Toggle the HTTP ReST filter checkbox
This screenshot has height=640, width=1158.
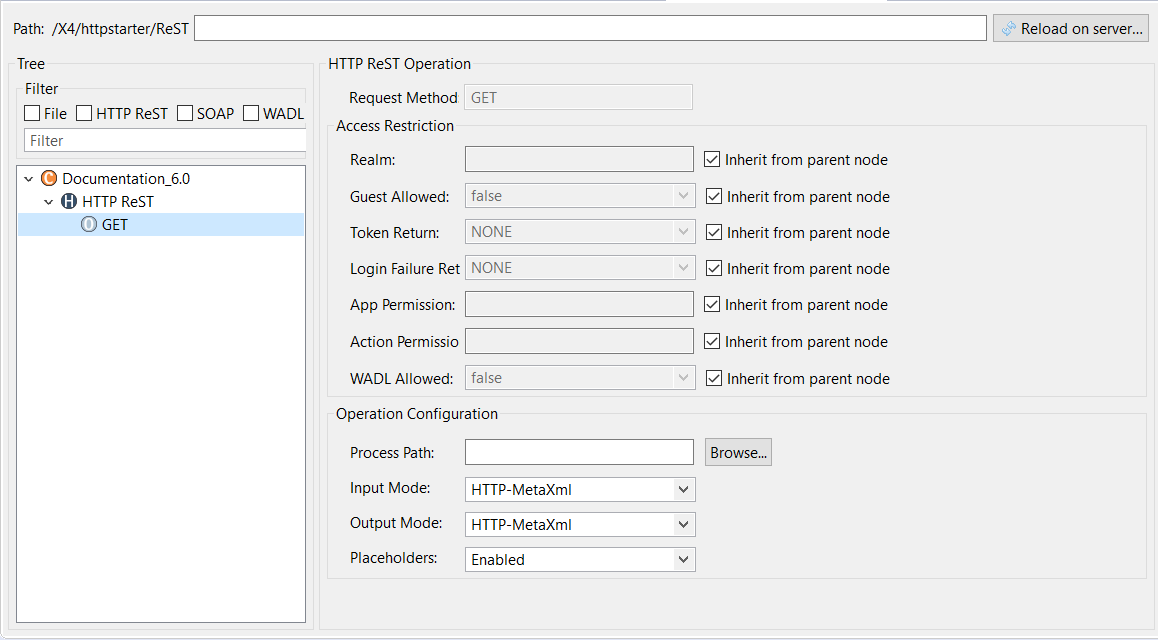click(85, 114)
